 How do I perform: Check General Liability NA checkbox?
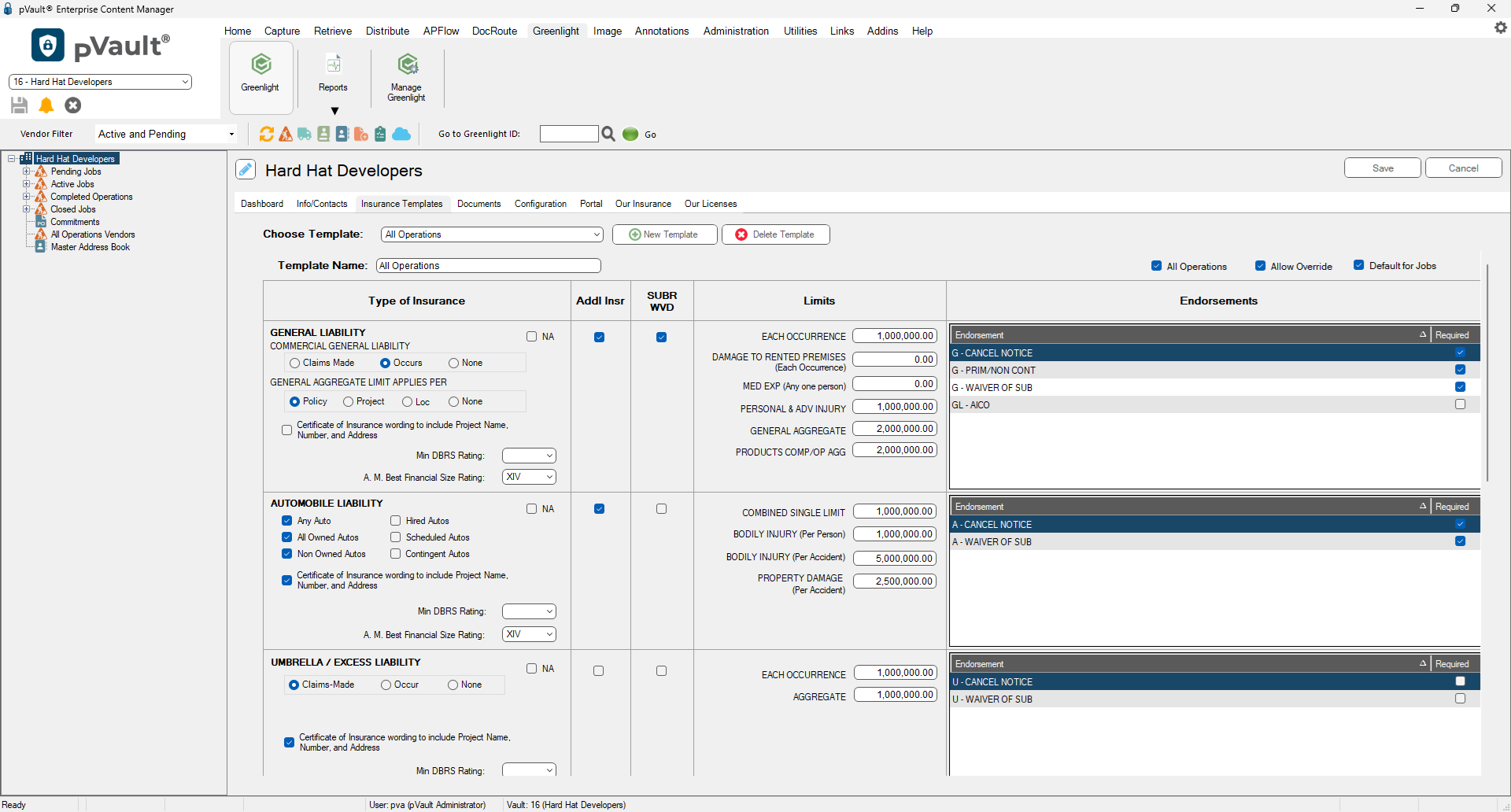pos(532,337)
